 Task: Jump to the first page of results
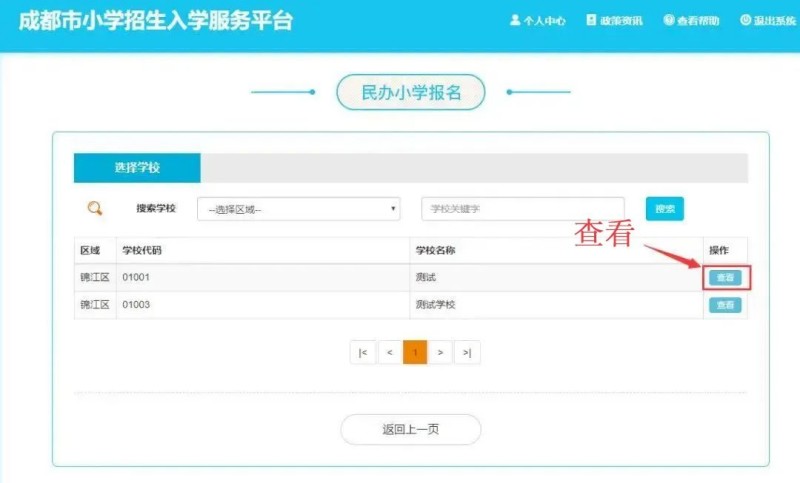pos(361,352)
